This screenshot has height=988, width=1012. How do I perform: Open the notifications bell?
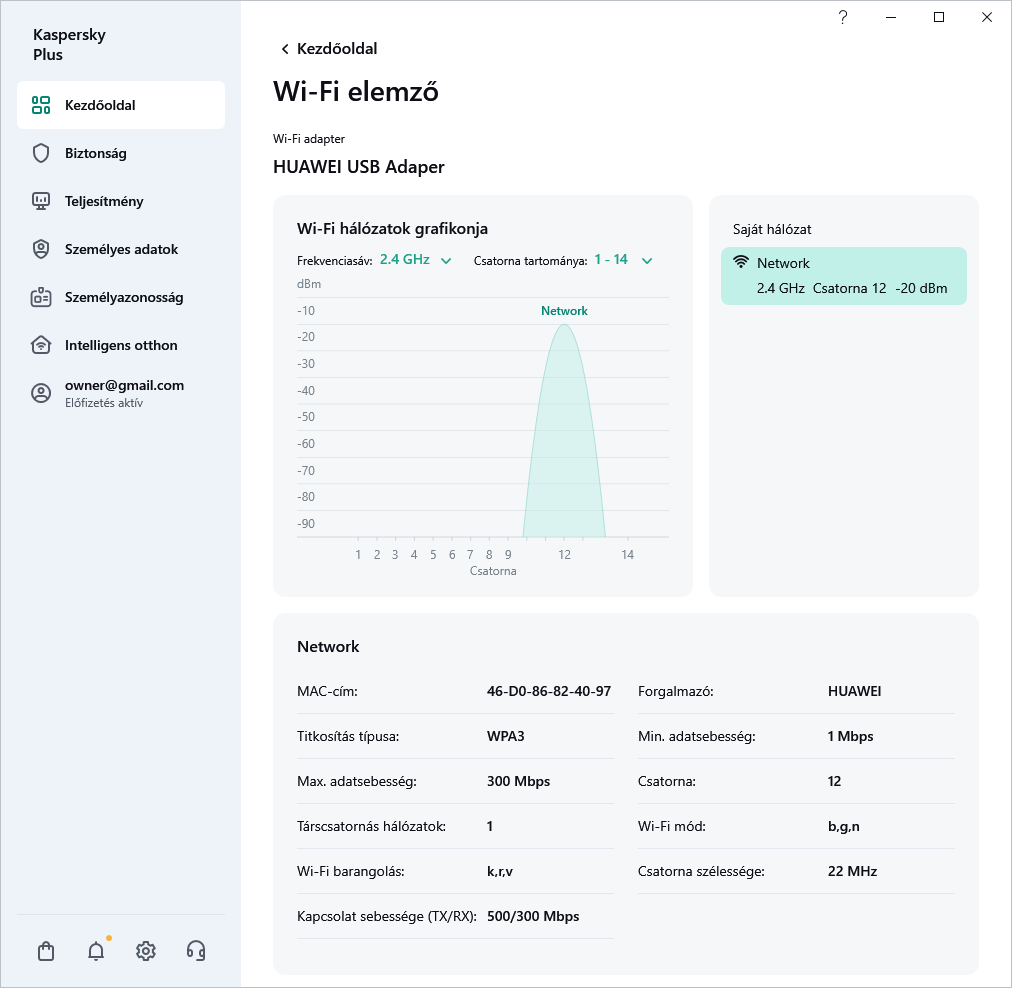95,951
